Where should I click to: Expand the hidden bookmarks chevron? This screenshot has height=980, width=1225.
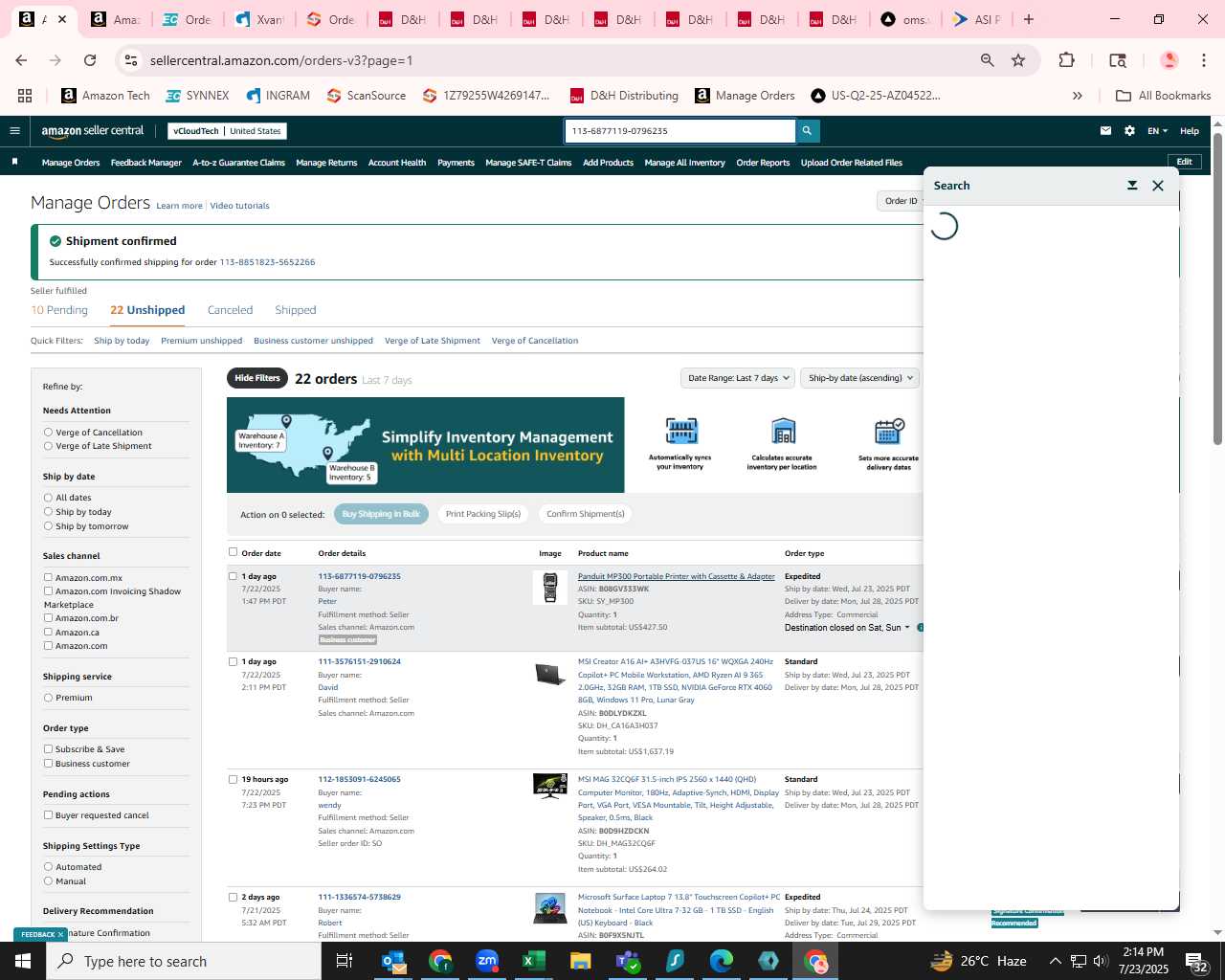[x=1078, y=96]
